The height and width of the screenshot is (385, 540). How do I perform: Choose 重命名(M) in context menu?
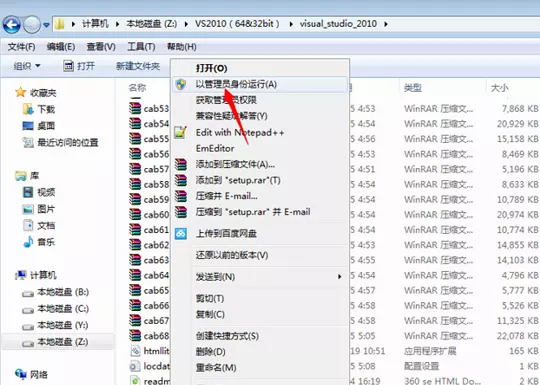pyautogui.click(x=216, y=368)
